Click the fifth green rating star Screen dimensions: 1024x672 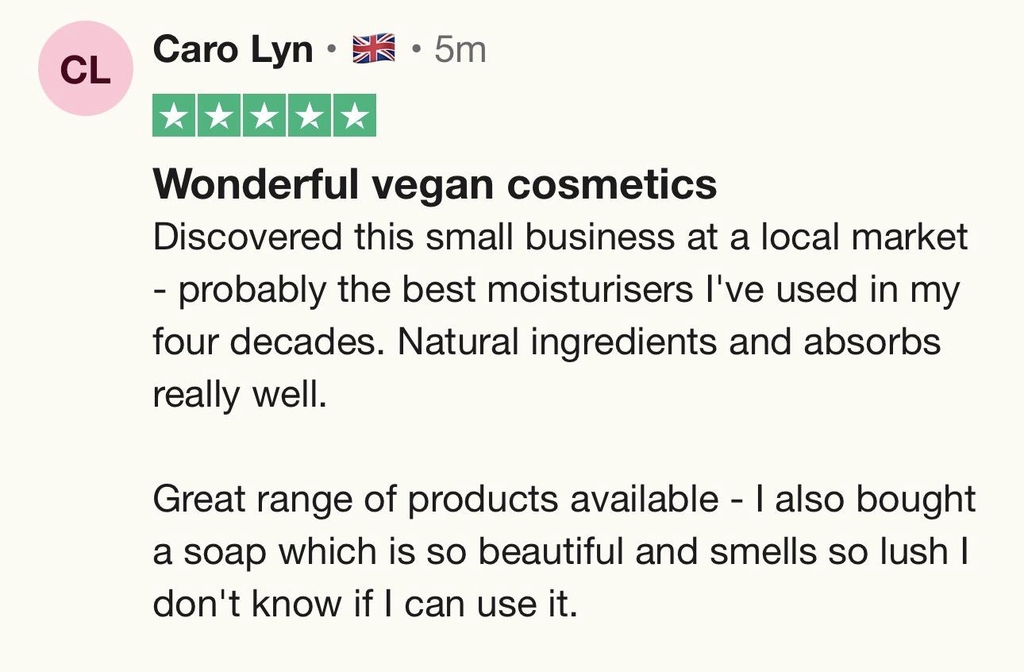(355, 116)
